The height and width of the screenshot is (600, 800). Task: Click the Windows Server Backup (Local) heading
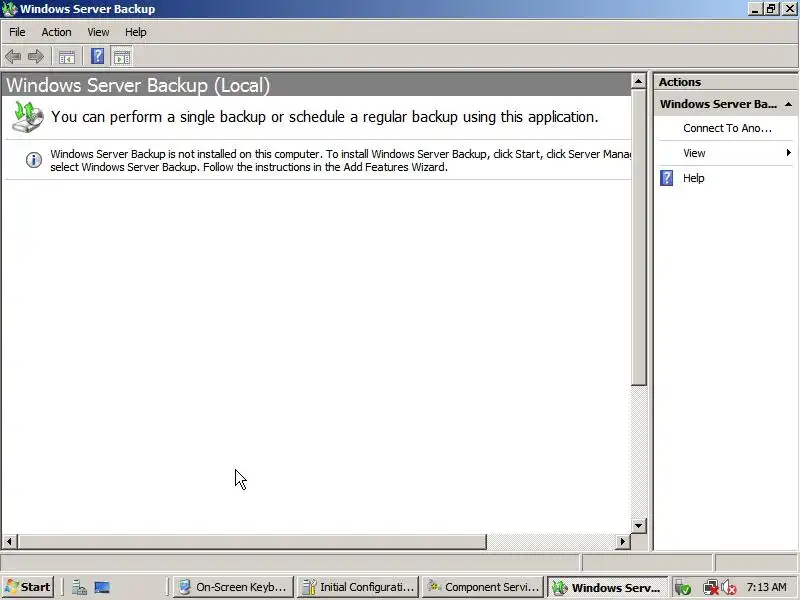138,85
